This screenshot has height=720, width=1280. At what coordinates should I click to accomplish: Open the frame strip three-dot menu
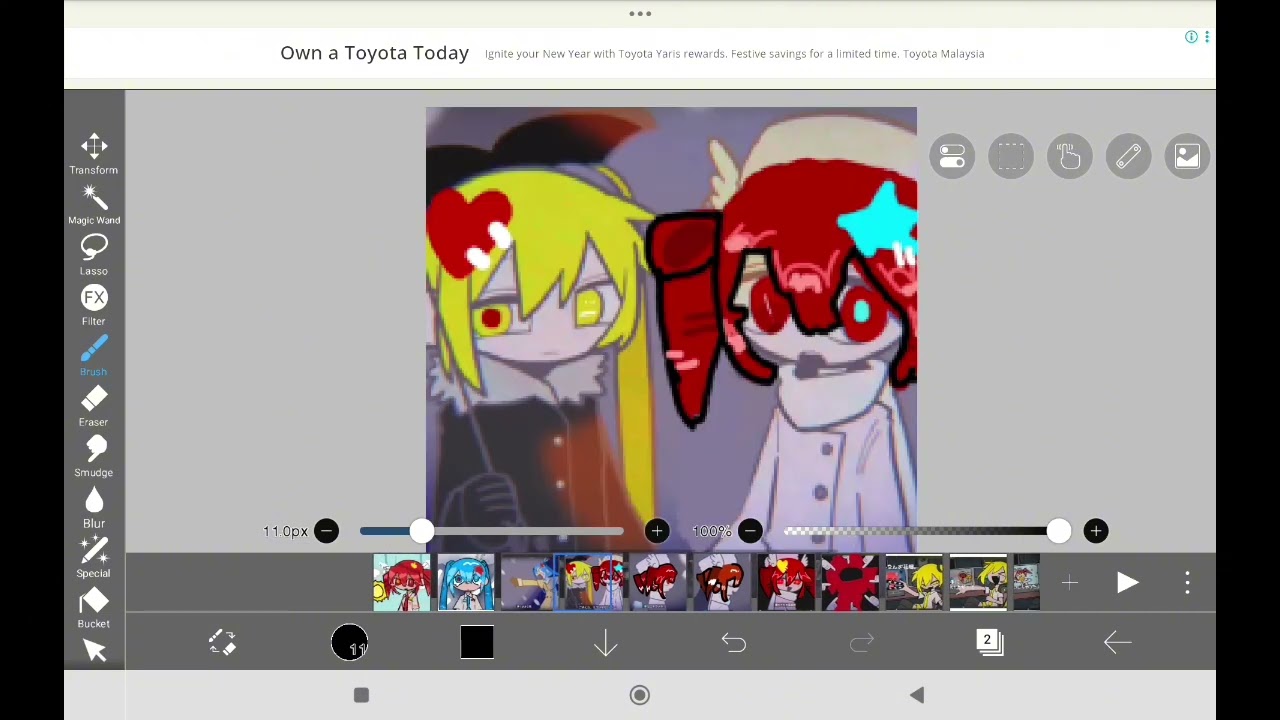(x=1187, y=583)
